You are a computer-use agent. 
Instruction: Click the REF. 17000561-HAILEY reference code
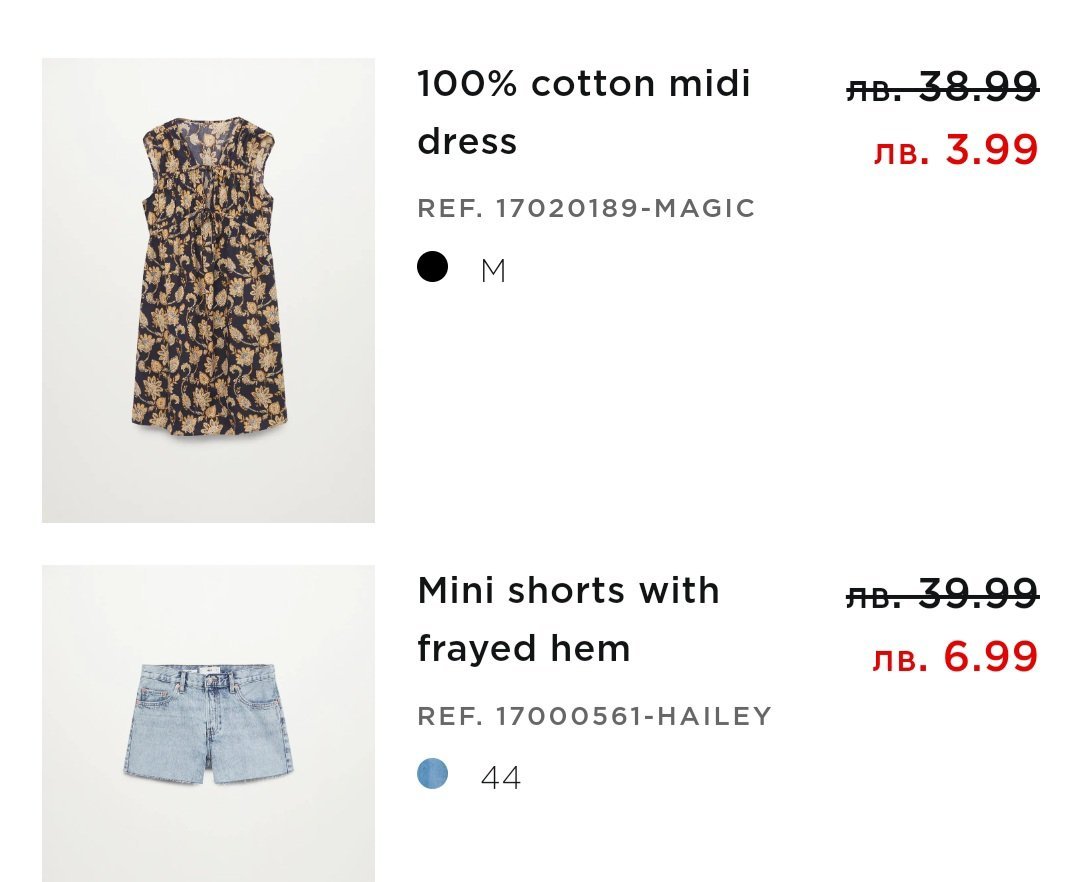[594, 716]
